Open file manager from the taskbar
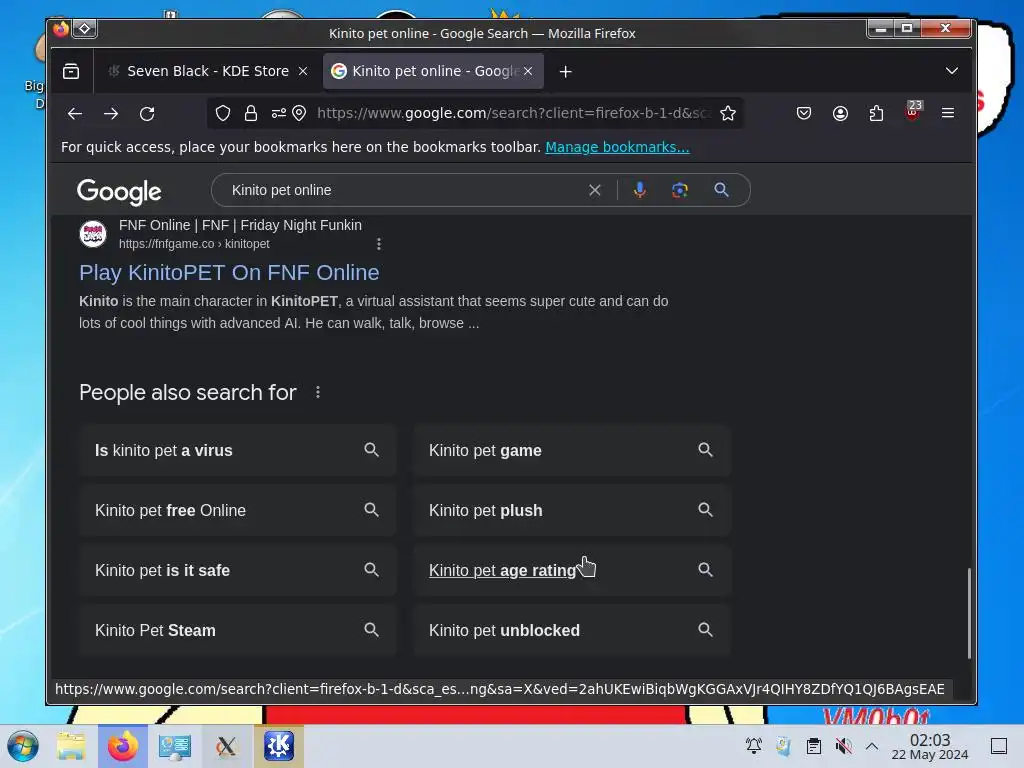The width and height of the screenshot is (1024, 768). [71, 746]
